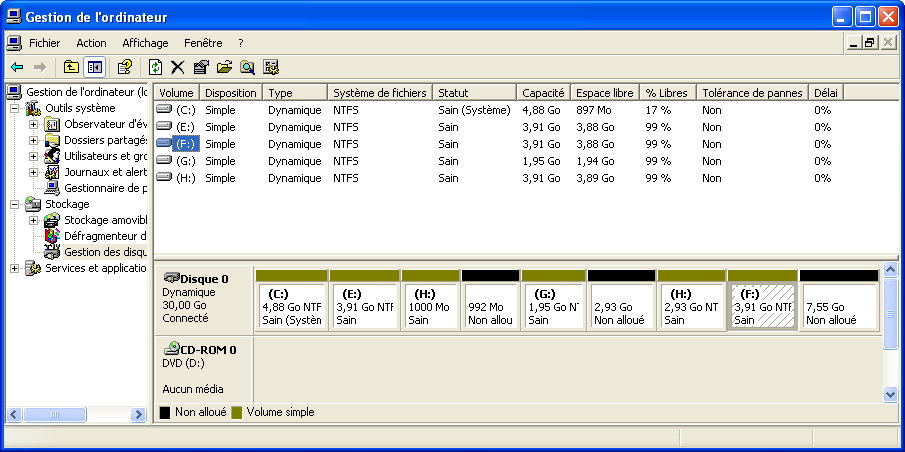Image resolution: width=905 pixels, height=452 pixels.
Task: Click the view settings toolbar icon at right
Action: point(271,68)
